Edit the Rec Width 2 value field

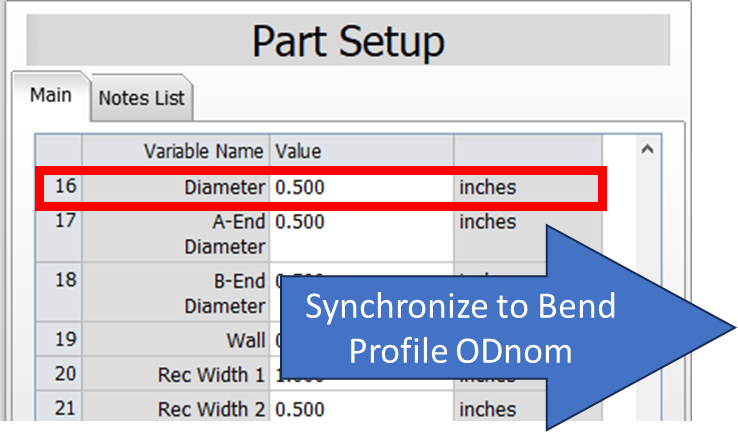(361, 409)
